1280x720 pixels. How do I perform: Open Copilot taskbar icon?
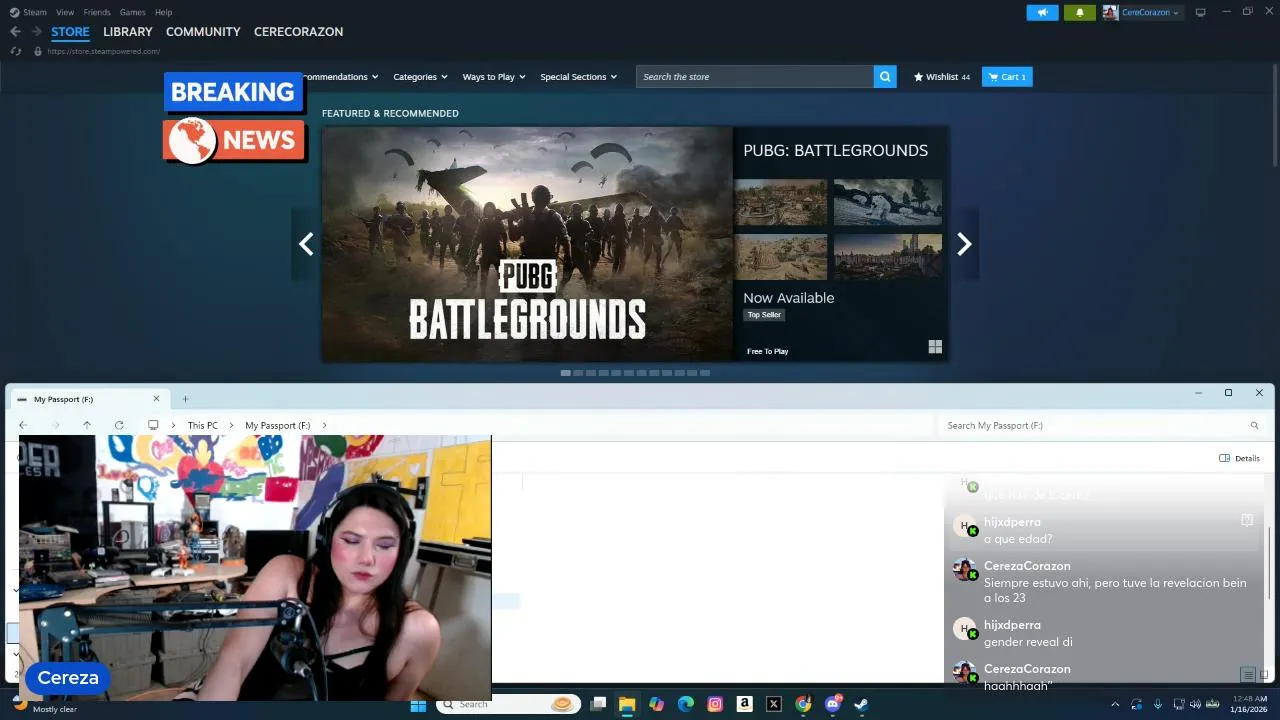656,704
